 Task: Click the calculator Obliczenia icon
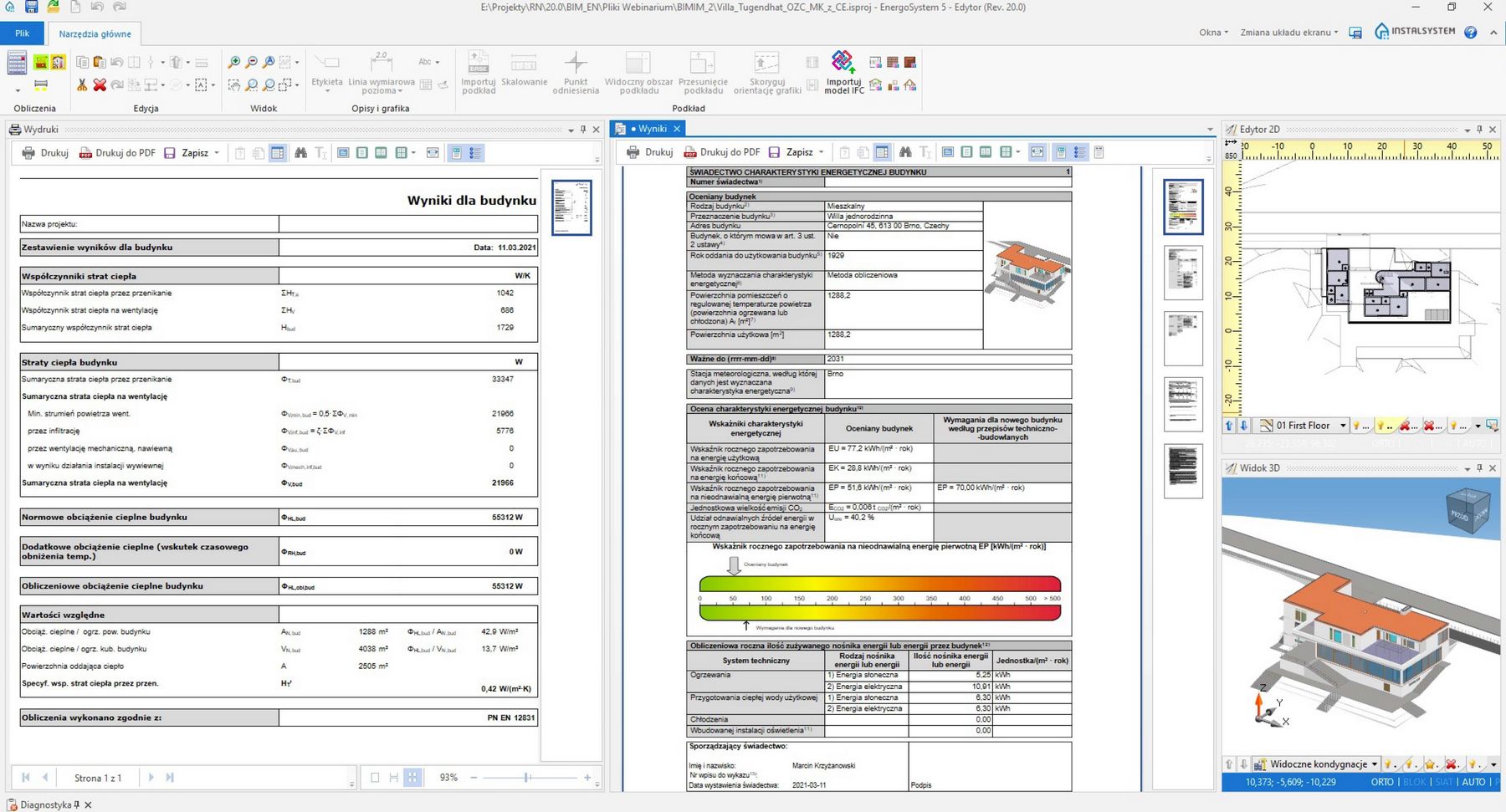[x=17, y=63]
